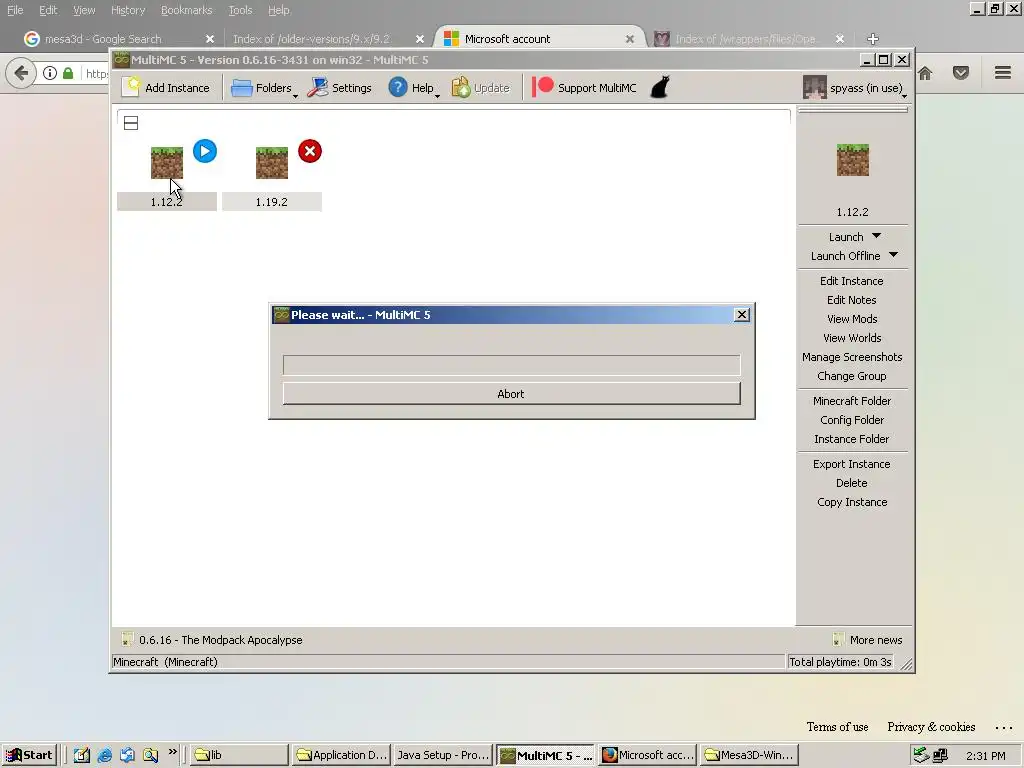Viewport: 1024px width, 768px height.
Task: Select the 1.19.2 instance icon
Action: pyautogui.click(x=272, y=163)
